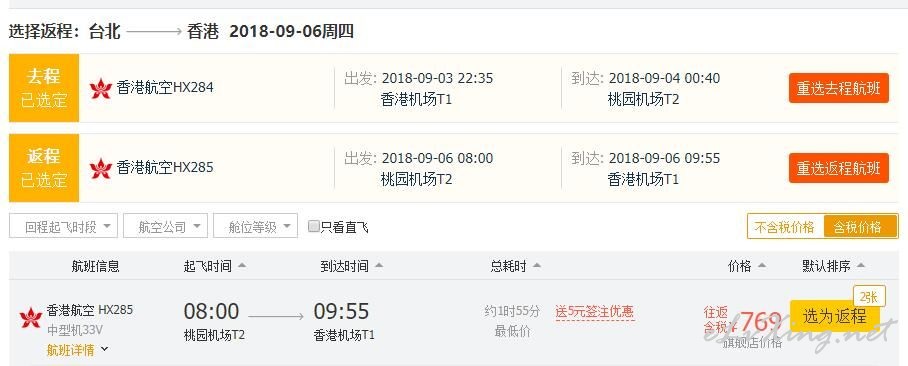Image resolution: width=908 pixels, height=366 pixels.
Task: Switch to 含税价格 view
Action: pyautogui.click(x=861, y=226)
